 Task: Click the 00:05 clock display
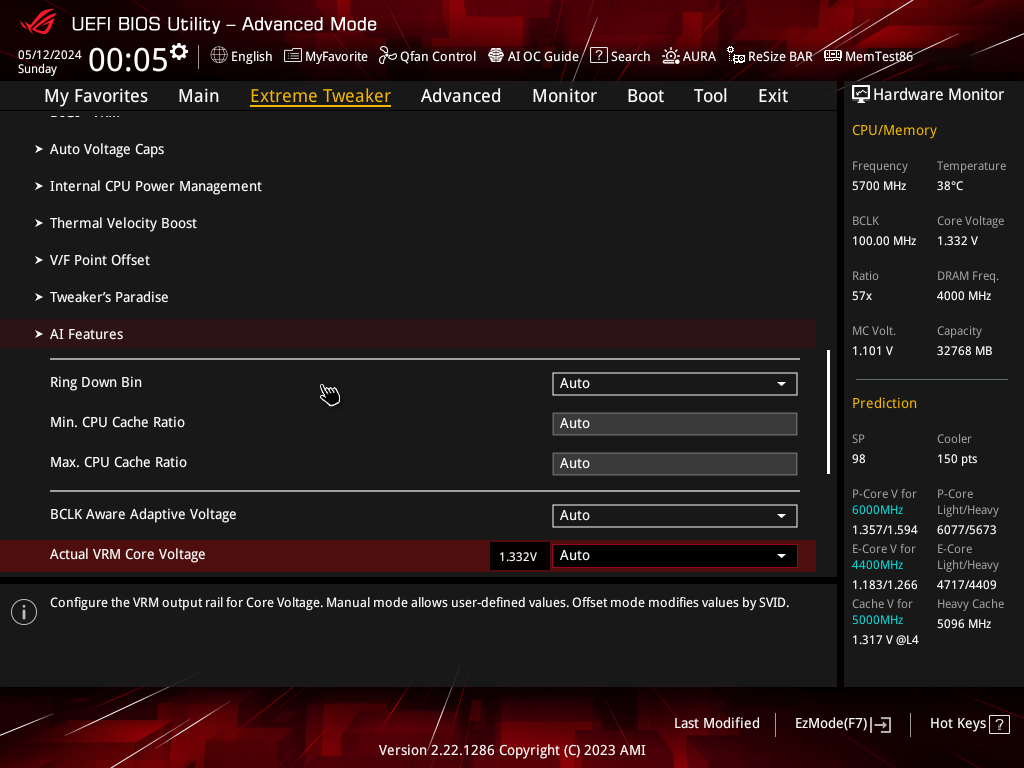coord(128,60)
